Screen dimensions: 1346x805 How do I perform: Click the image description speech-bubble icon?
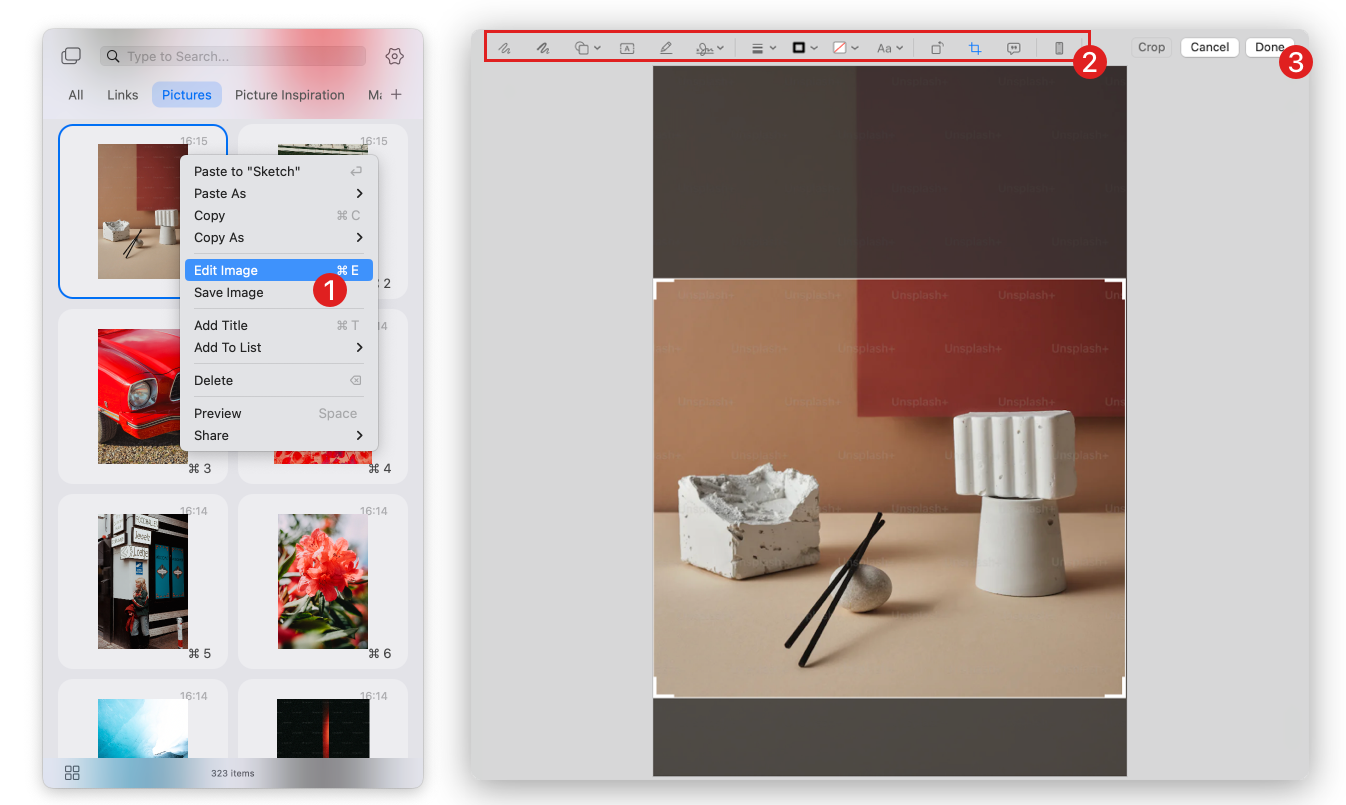pos(1014,47)
